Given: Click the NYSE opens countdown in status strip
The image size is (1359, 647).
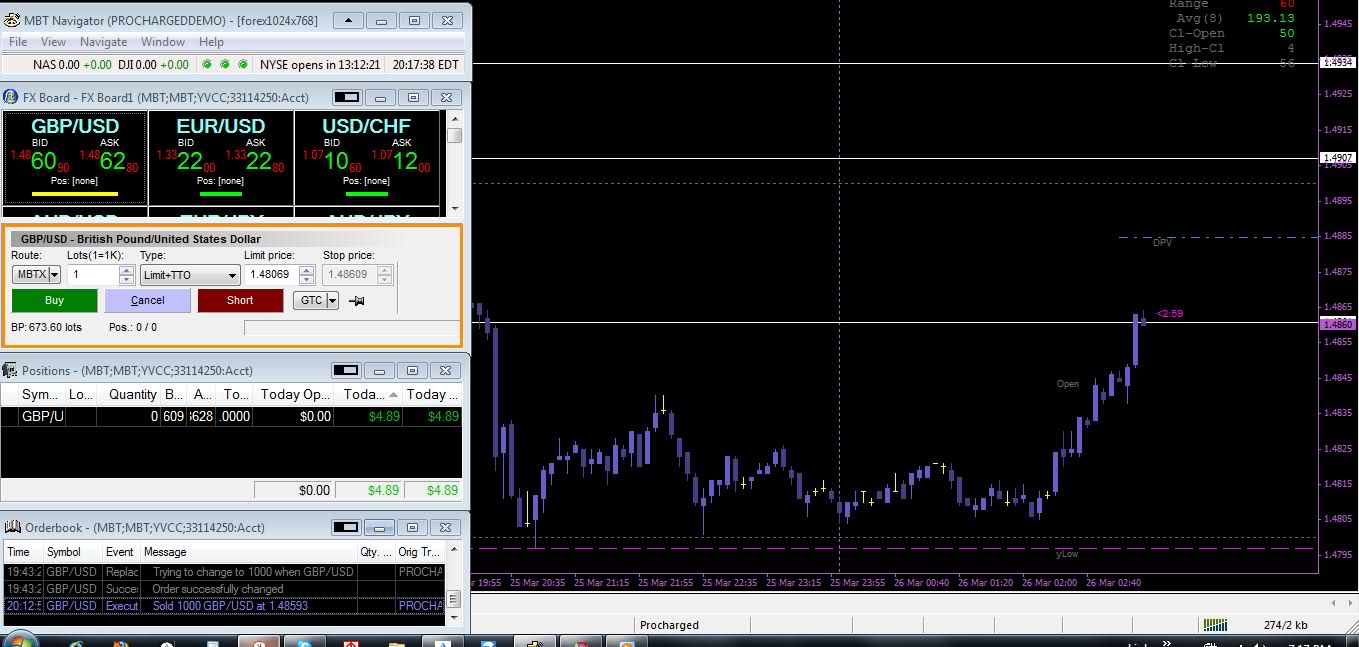Looking at the screenshot, I should (x=320, y=64).
